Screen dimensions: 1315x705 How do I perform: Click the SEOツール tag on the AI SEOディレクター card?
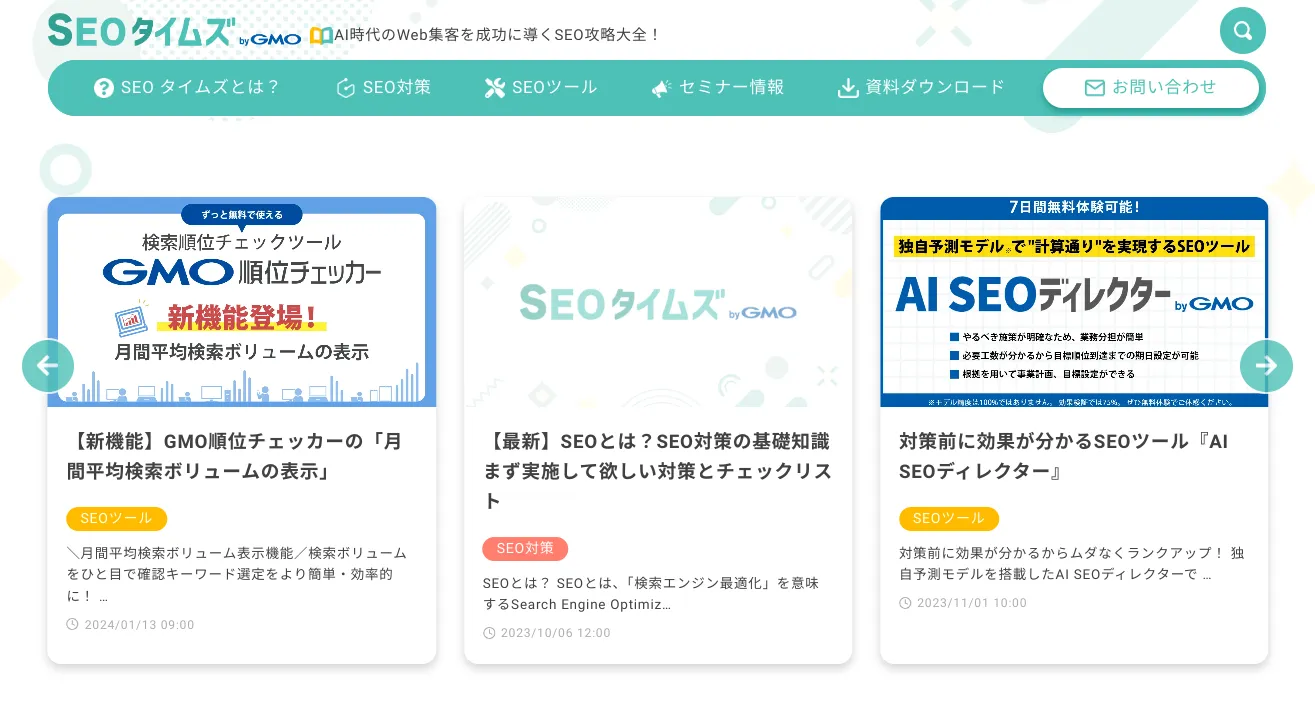click(948, 518)
